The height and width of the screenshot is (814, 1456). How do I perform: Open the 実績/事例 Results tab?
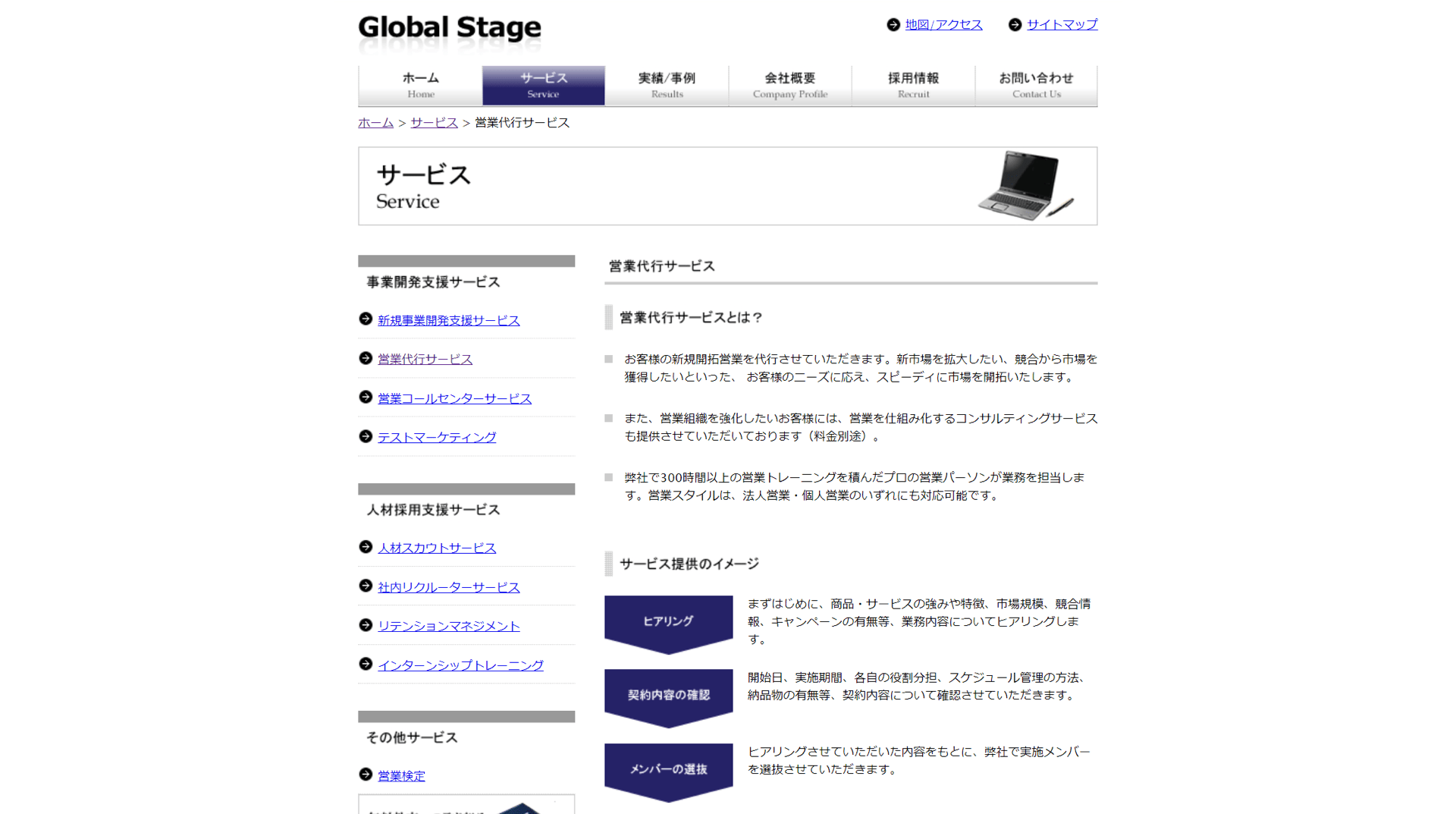click(667, 85)
